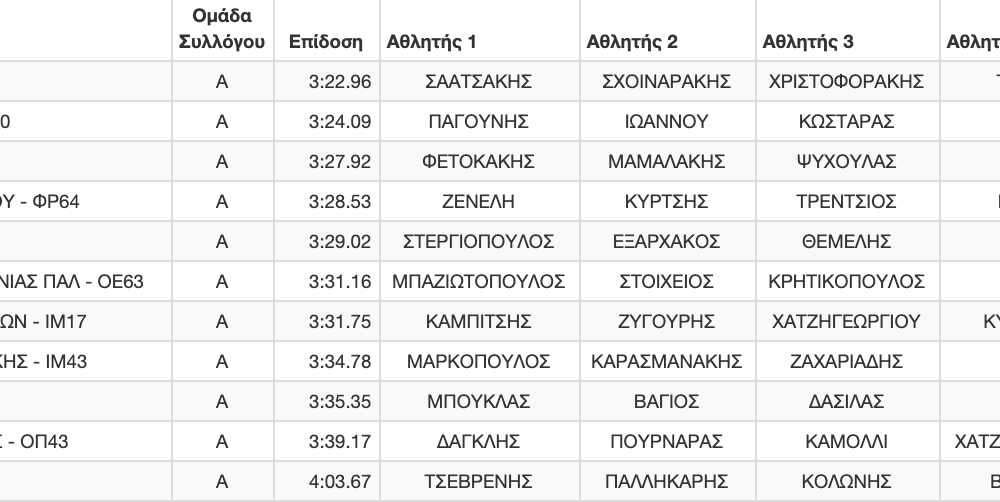This screenshot has height=502, width=1000.
Task: Click the ΨΥΧΟΥΛΑΣ name cell
Action: coord(848,161)
